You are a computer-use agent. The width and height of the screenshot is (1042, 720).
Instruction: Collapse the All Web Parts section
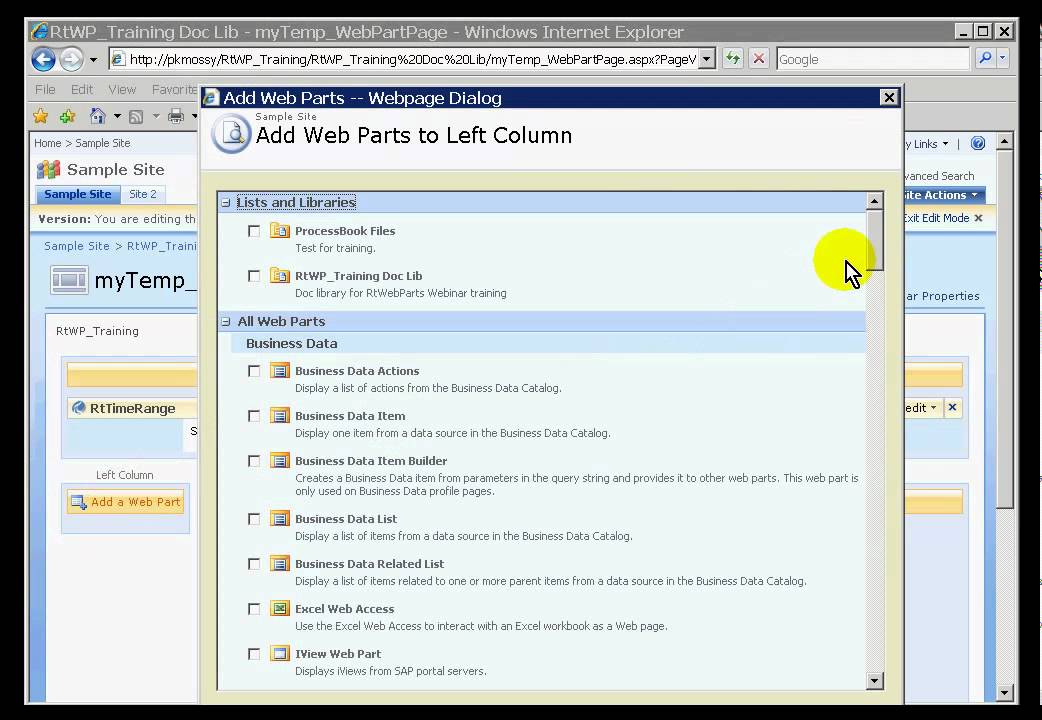coord(226,321)
